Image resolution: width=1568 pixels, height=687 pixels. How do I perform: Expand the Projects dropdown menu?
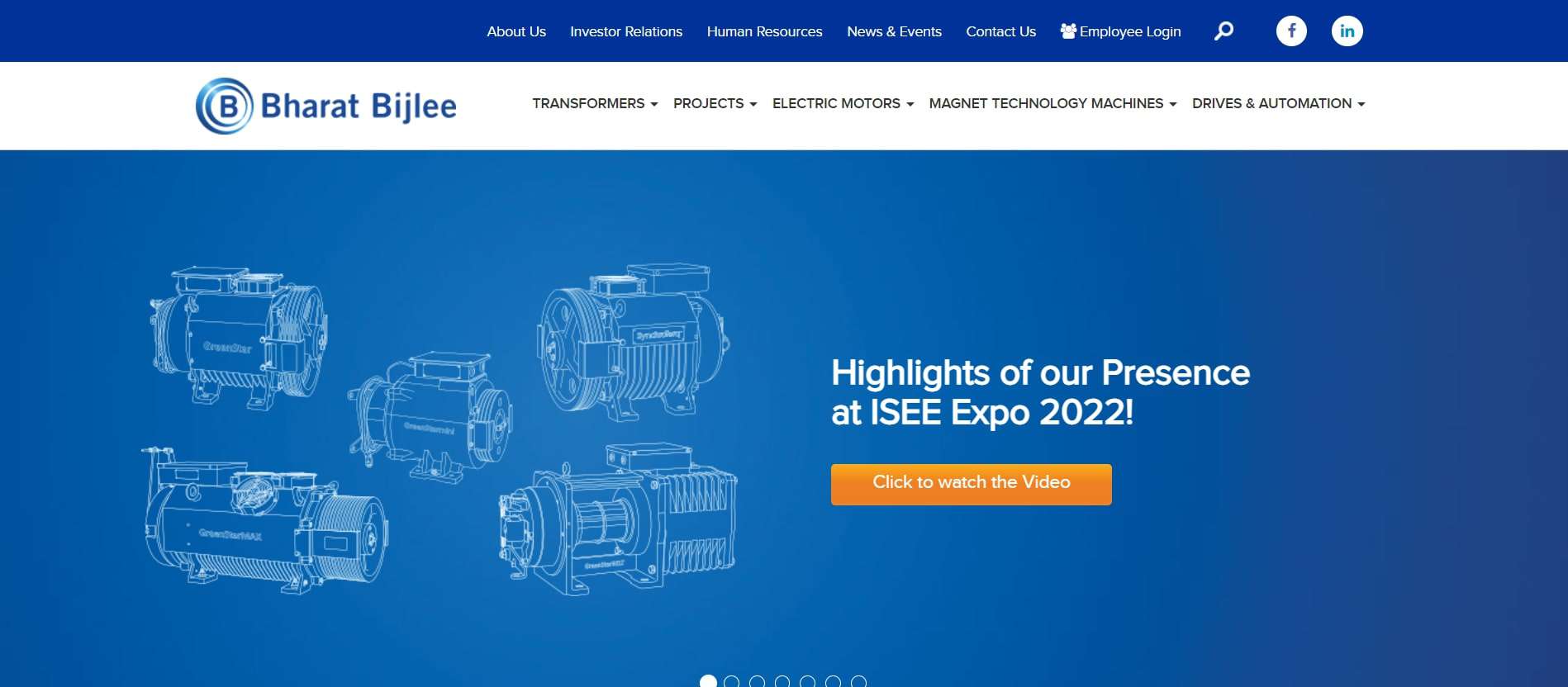[715, 103]
